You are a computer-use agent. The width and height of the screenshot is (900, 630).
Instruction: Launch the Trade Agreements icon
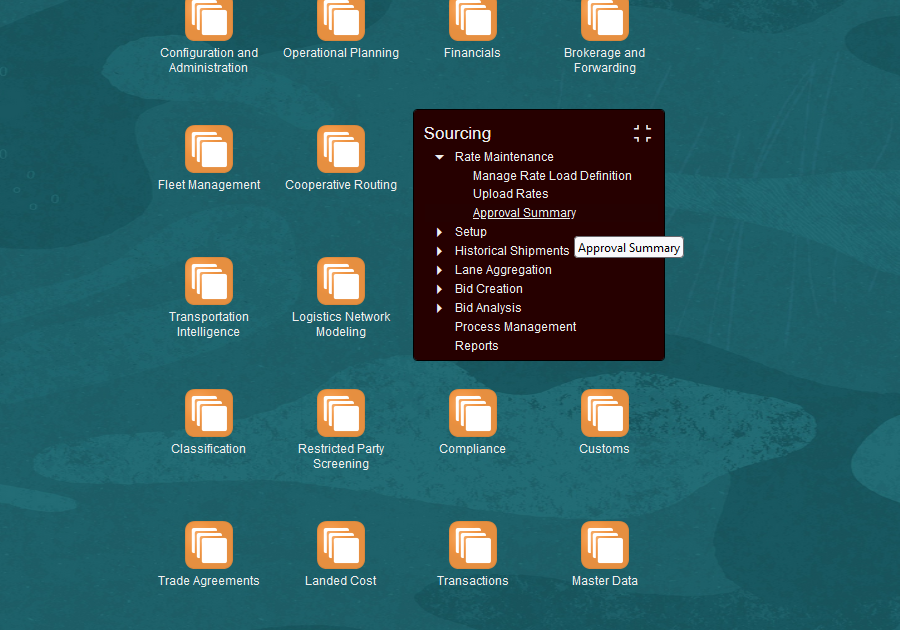coord(209,545)
